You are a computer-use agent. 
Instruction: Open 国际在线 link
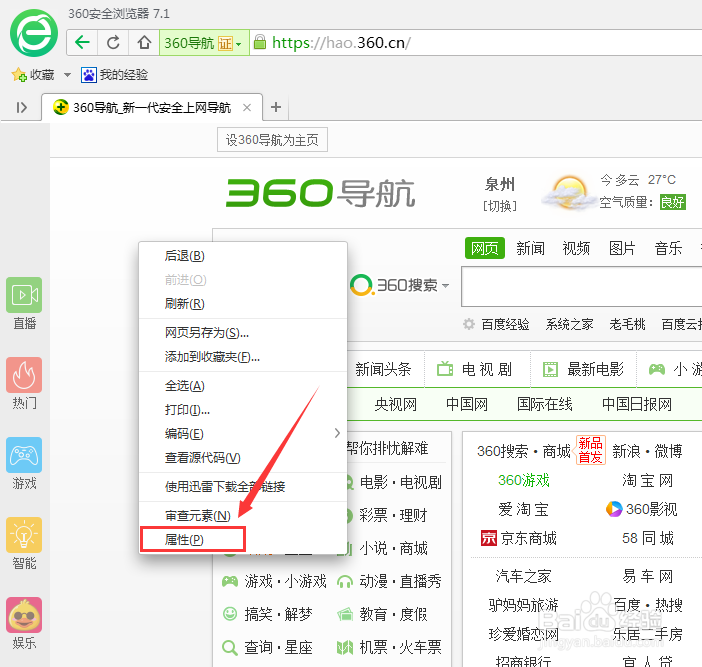545,404
